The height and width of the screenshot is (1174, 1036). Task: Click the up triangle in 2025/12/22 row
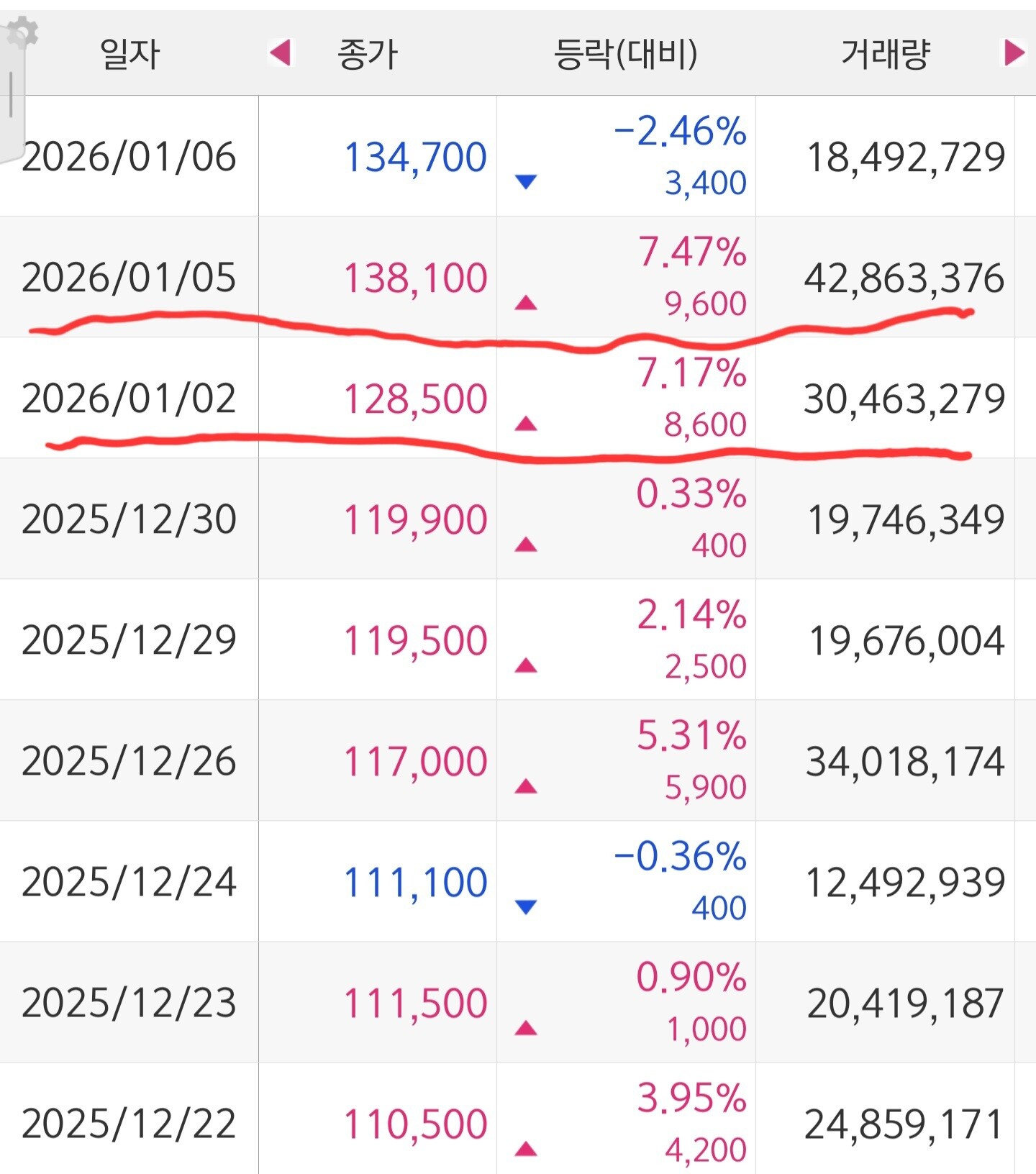[527, 1148]
